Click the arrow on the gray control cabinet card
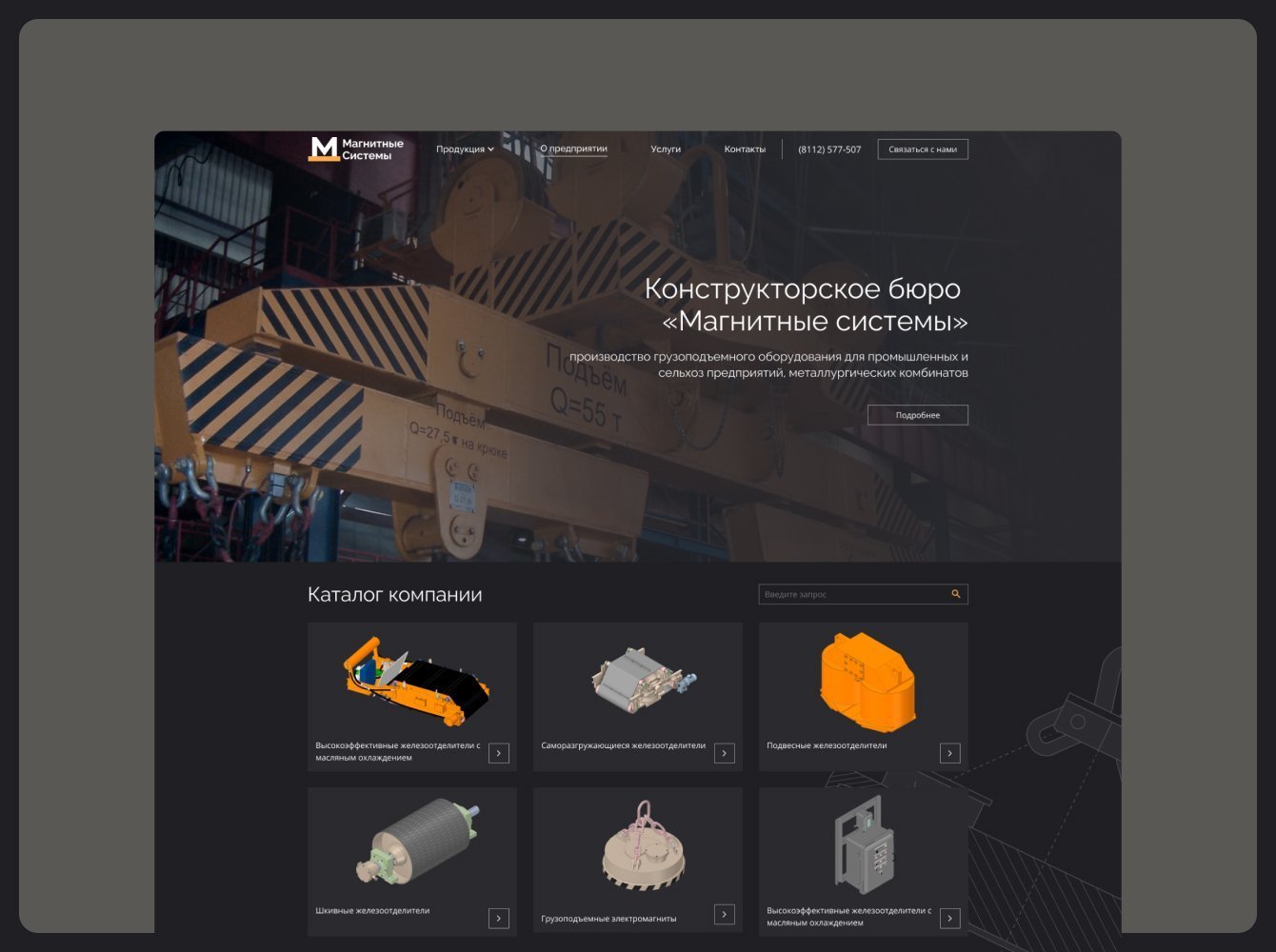1276x952 pixels. click(950, 918)
